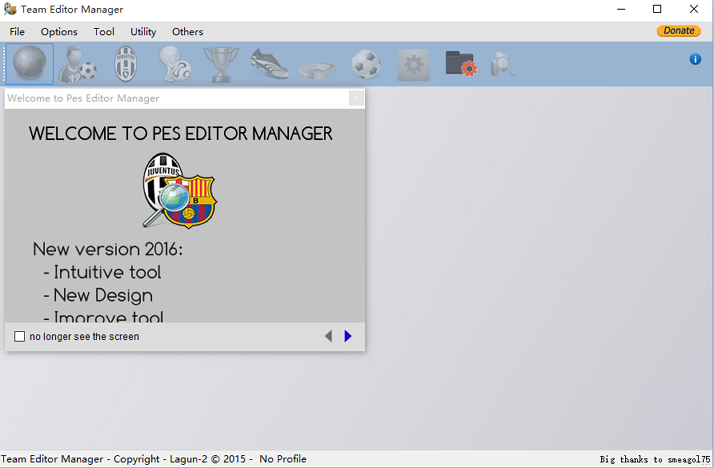Click the blue info icon

coord(695,59)
